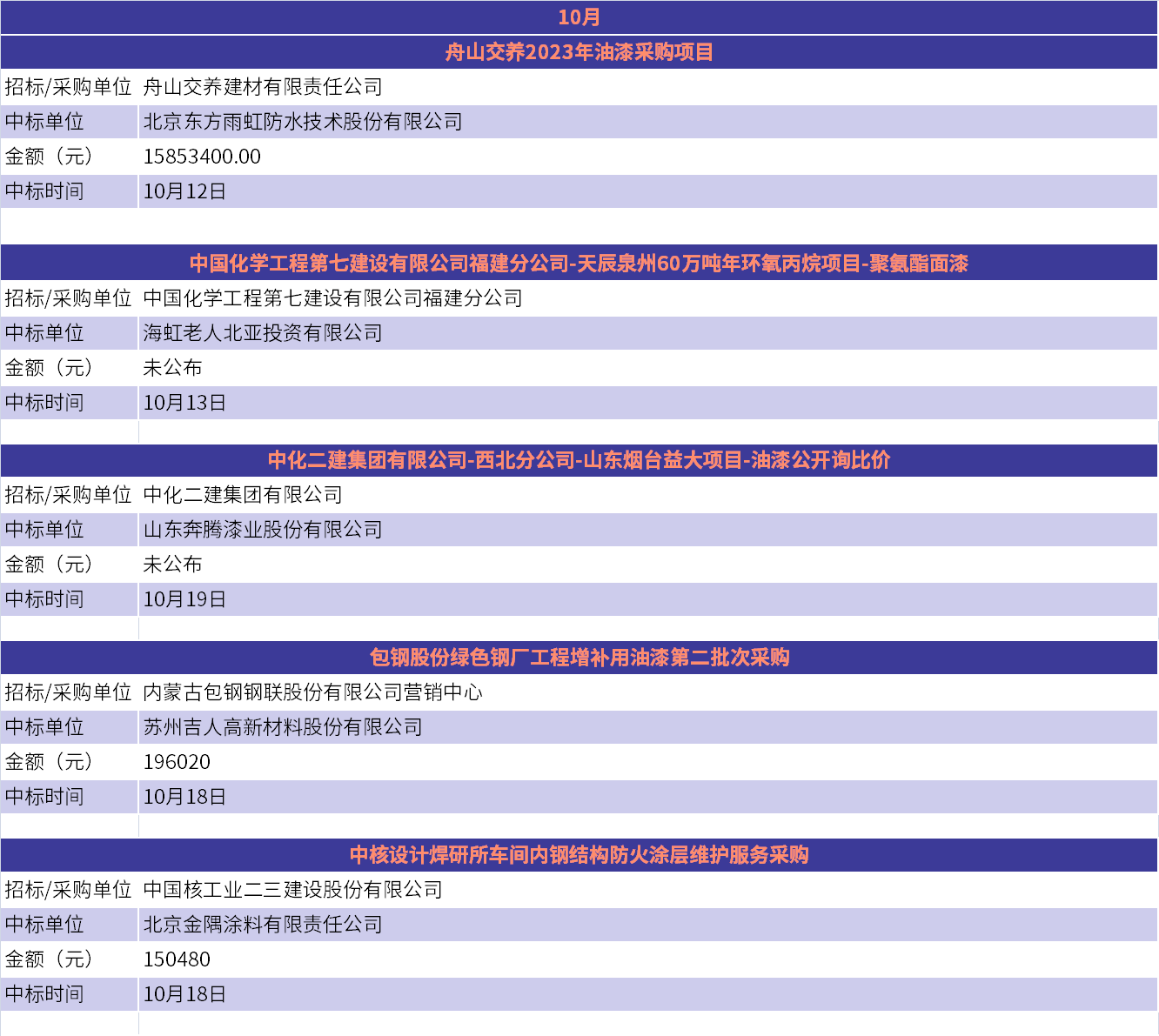
Task: Click the amount 15853400.00
Action: click(x=202, y=157)
